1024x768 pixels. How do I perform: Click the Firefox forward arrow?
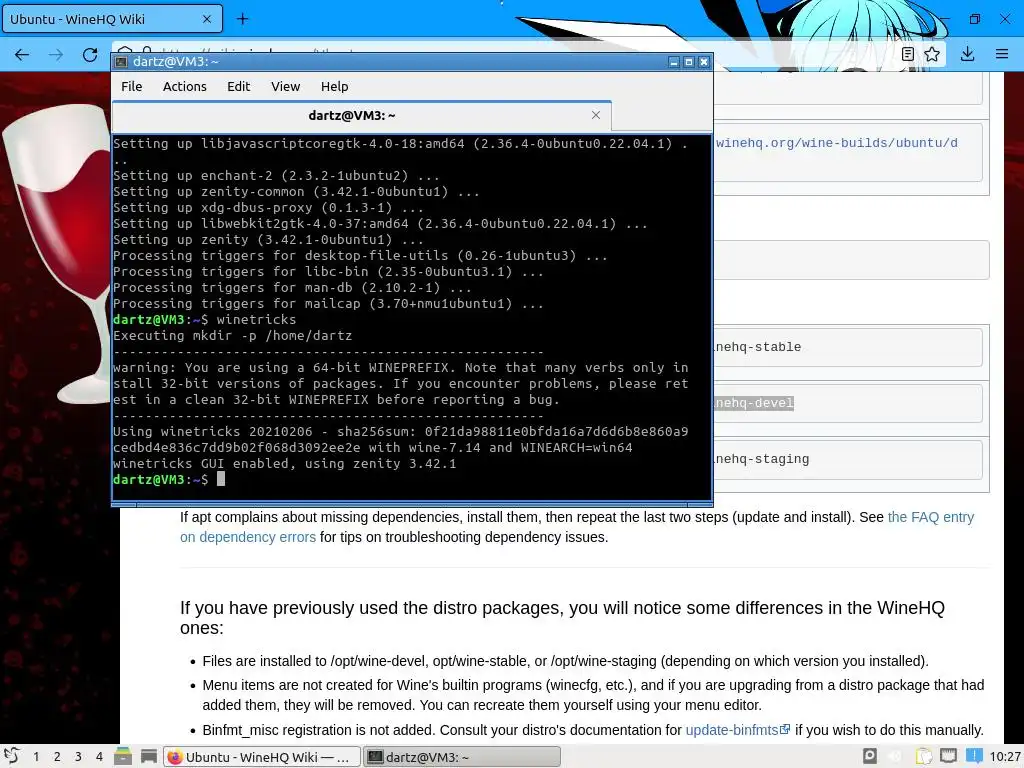click(56, 55)
